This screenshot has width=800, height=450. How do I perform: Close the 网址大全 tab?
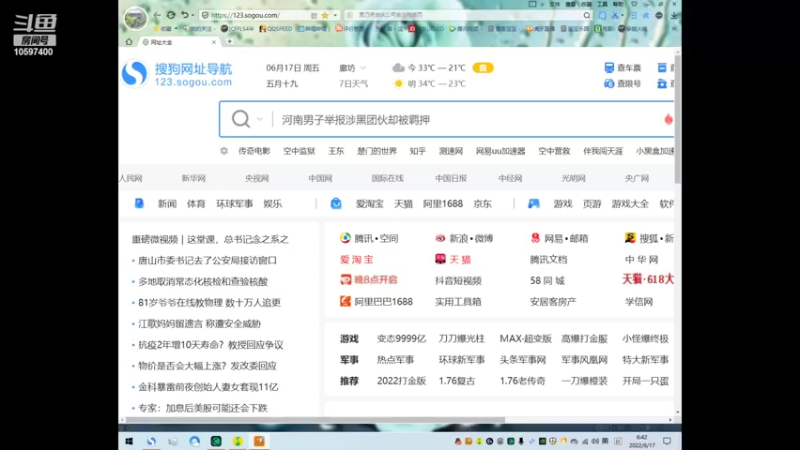pyautogui.click(x=214, y=42)
